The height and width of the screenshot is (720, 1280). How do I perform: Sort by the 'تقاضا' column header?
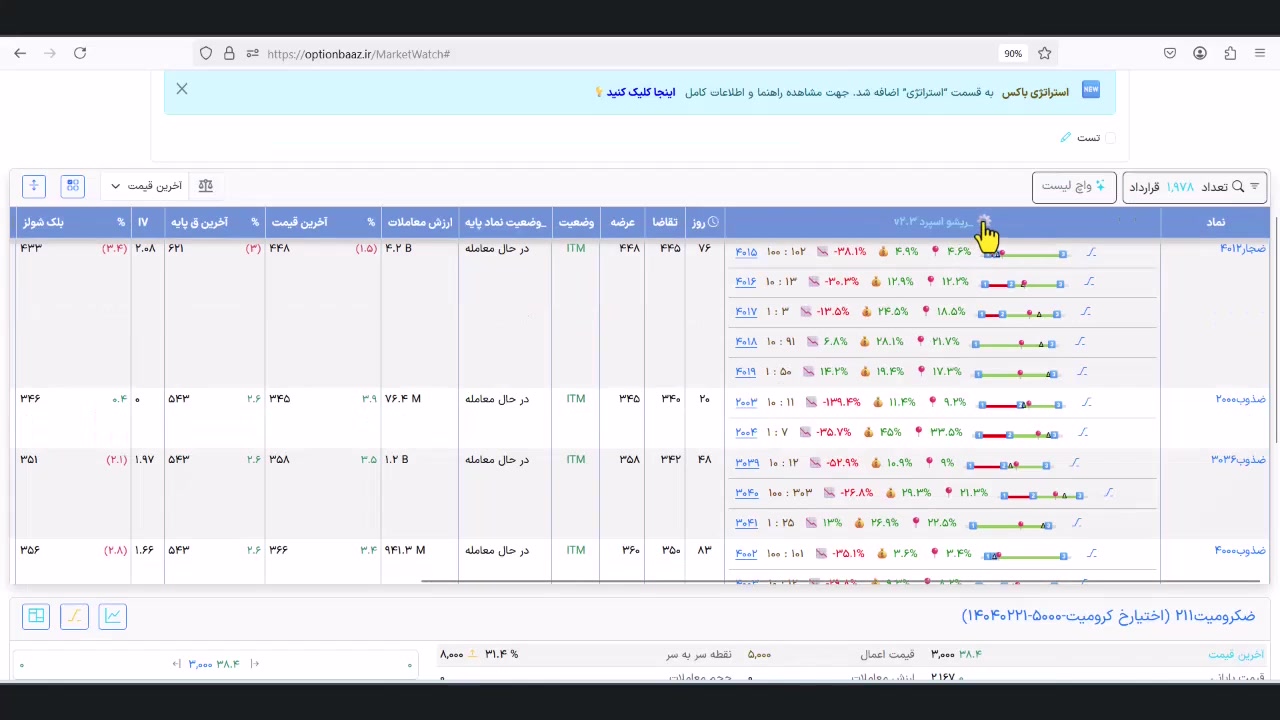click(x=665, y=222)
